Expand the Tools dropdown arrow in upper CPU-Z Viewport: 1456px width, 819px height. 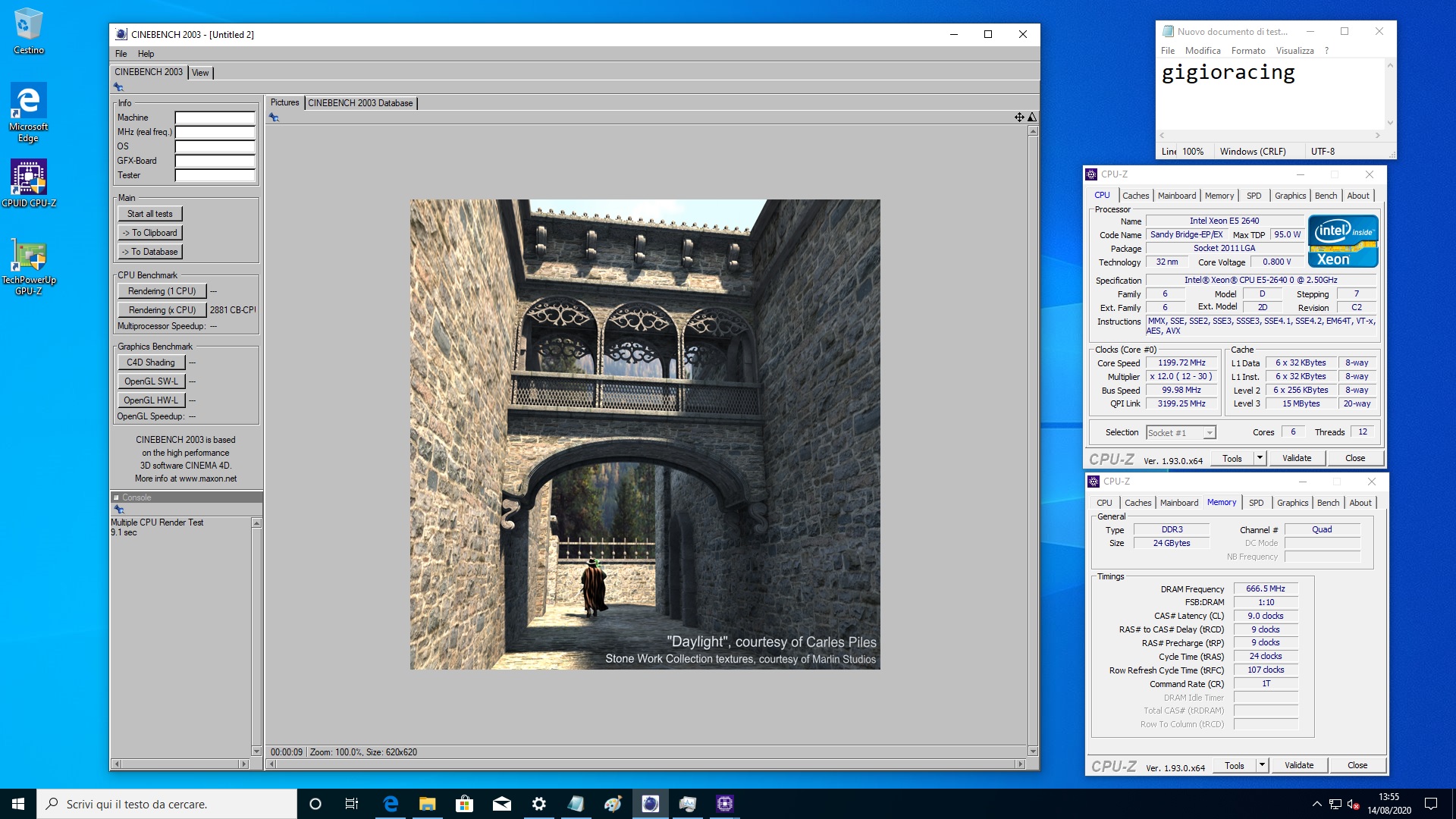tap(1260, 458)
